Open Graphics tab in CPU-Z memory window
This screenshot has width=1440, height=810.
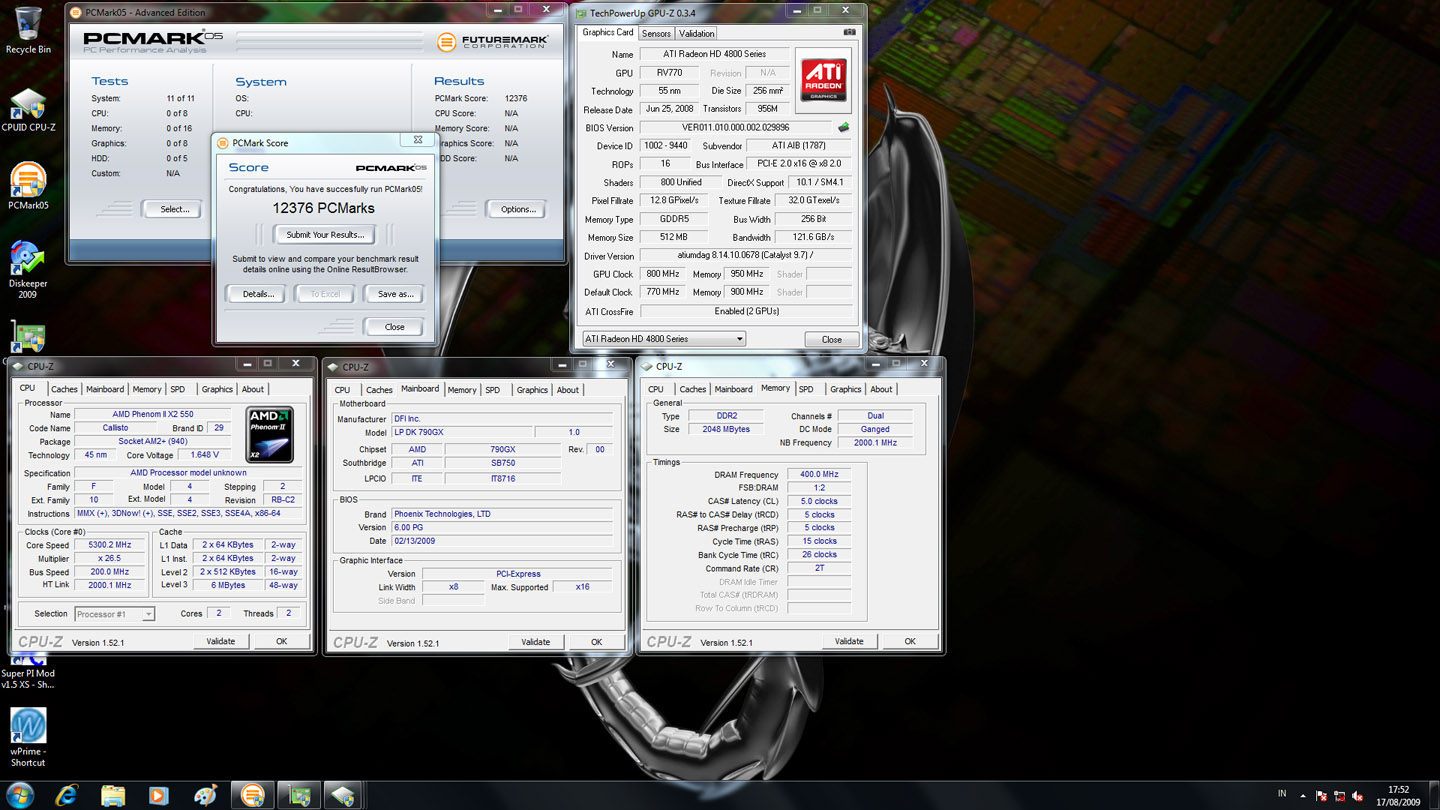coord(845,389)
